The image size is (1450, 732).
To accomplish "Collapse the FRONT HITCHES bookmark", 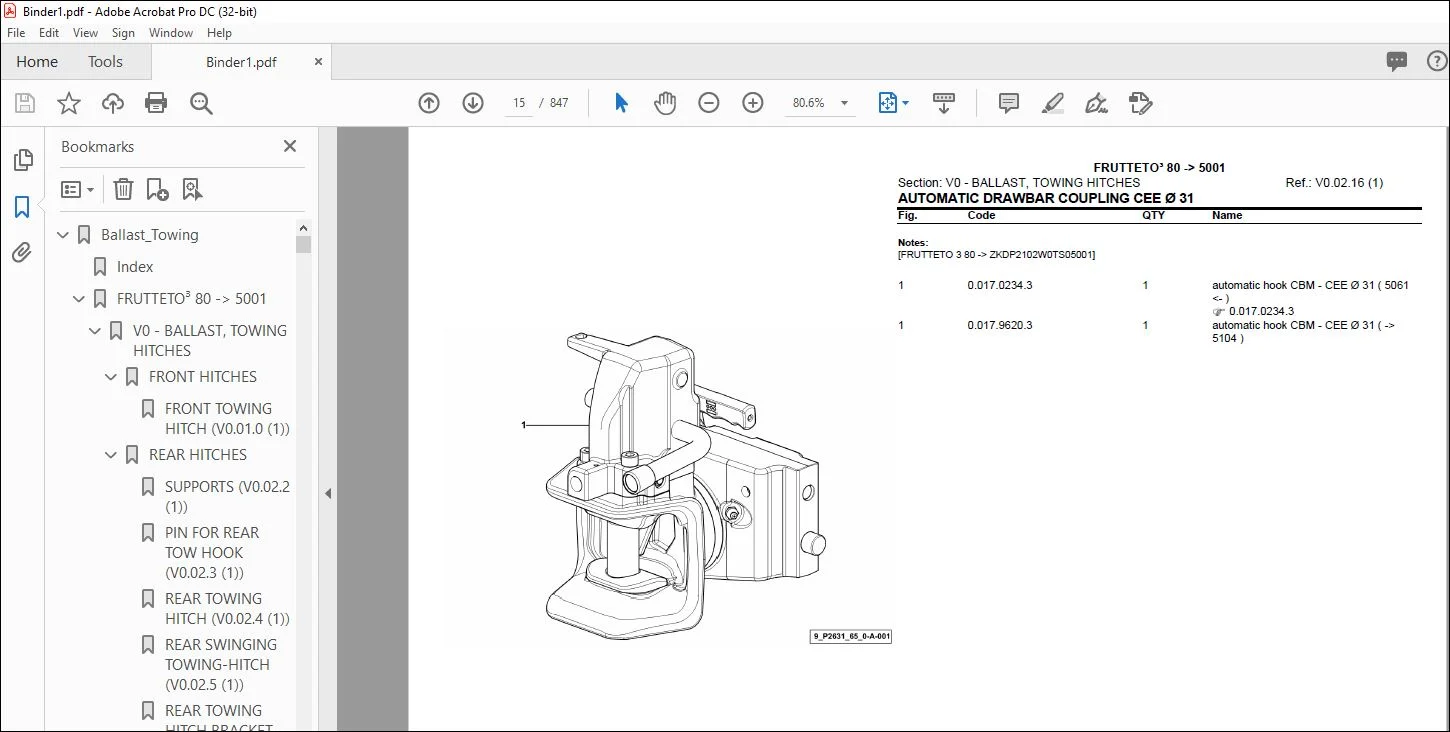I will pos(111,377).
